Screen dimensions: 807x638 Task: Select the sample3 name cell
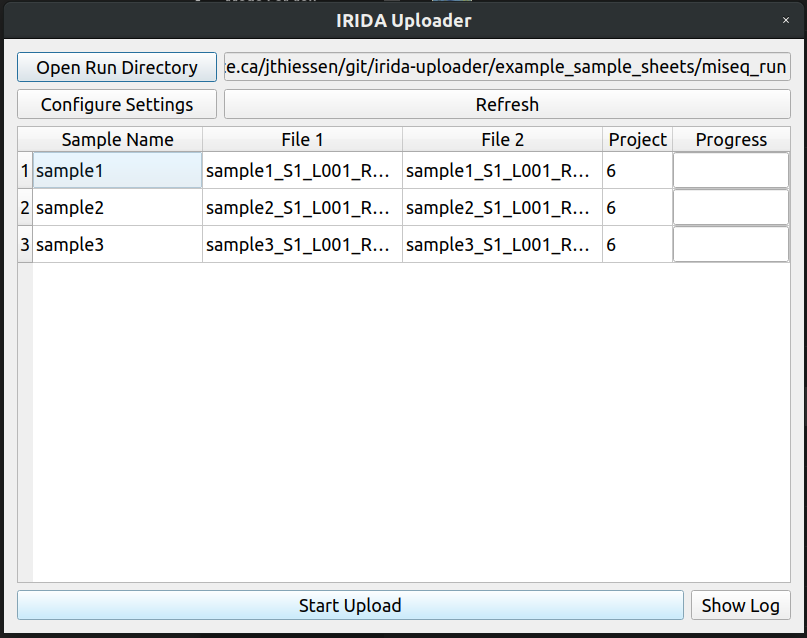[117, 244]
